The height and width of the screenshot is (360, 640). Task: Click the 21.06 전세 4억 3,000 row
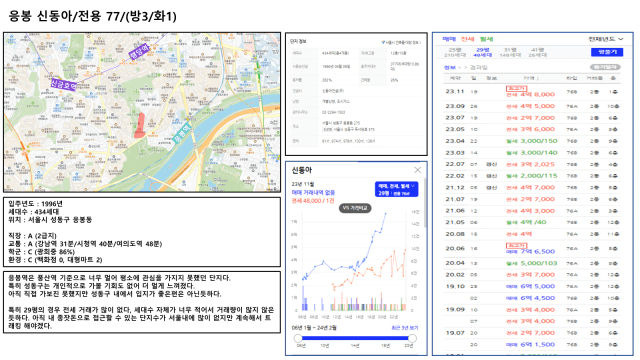[x=532, y=211]
